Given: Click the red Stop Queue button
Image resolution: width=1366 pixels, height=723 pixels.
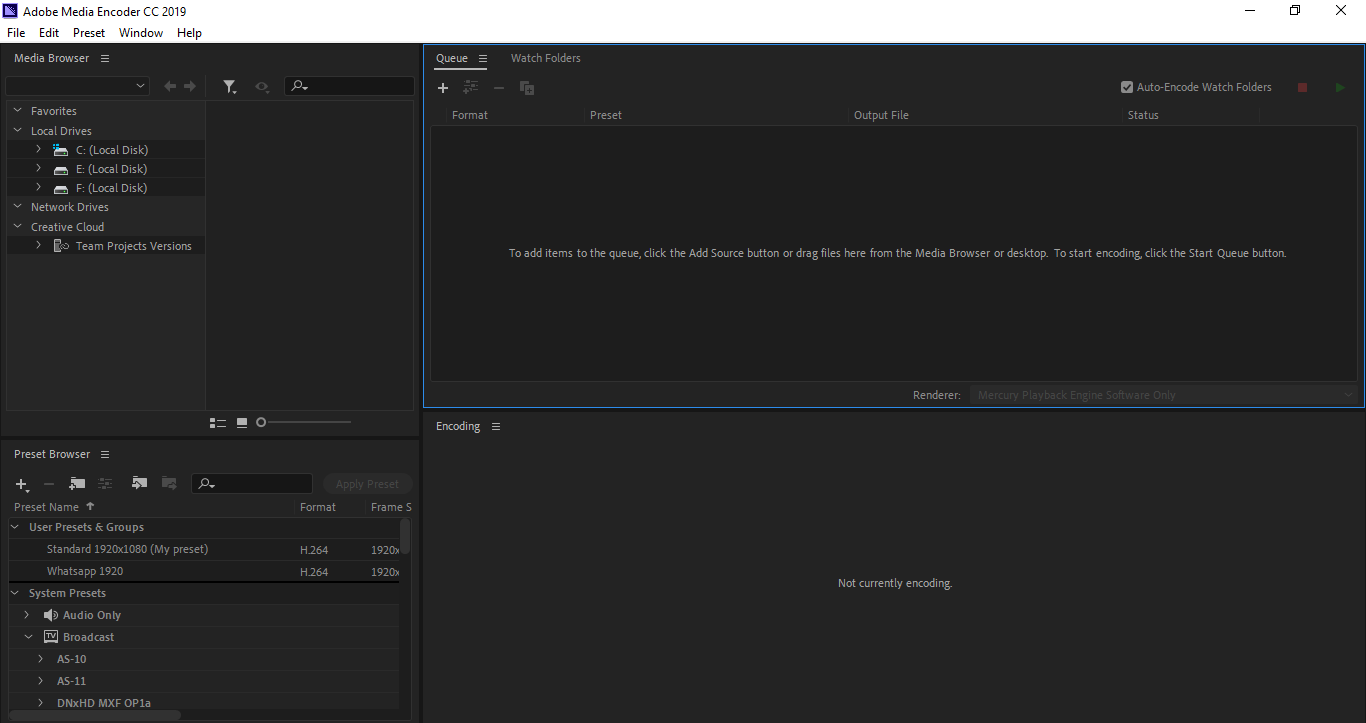Looking at the screenshot, I should [x=1302, y=88].
